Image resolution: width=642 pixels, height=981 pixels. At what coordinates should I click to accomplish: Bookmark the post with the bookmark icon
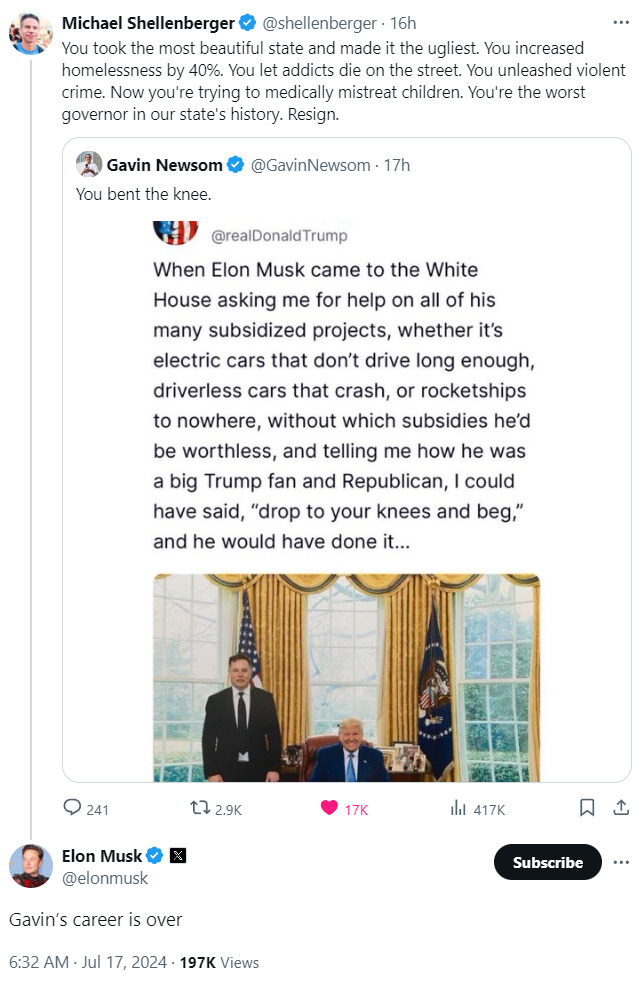pyautogui.click(x=587, y=808)
